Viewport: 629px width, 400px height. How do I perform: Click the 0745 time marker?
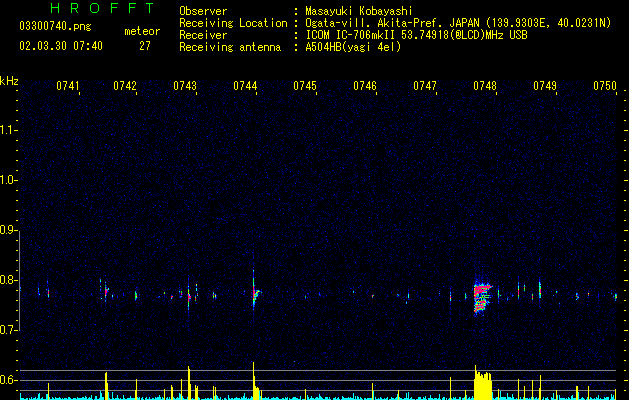click(305, 86)
